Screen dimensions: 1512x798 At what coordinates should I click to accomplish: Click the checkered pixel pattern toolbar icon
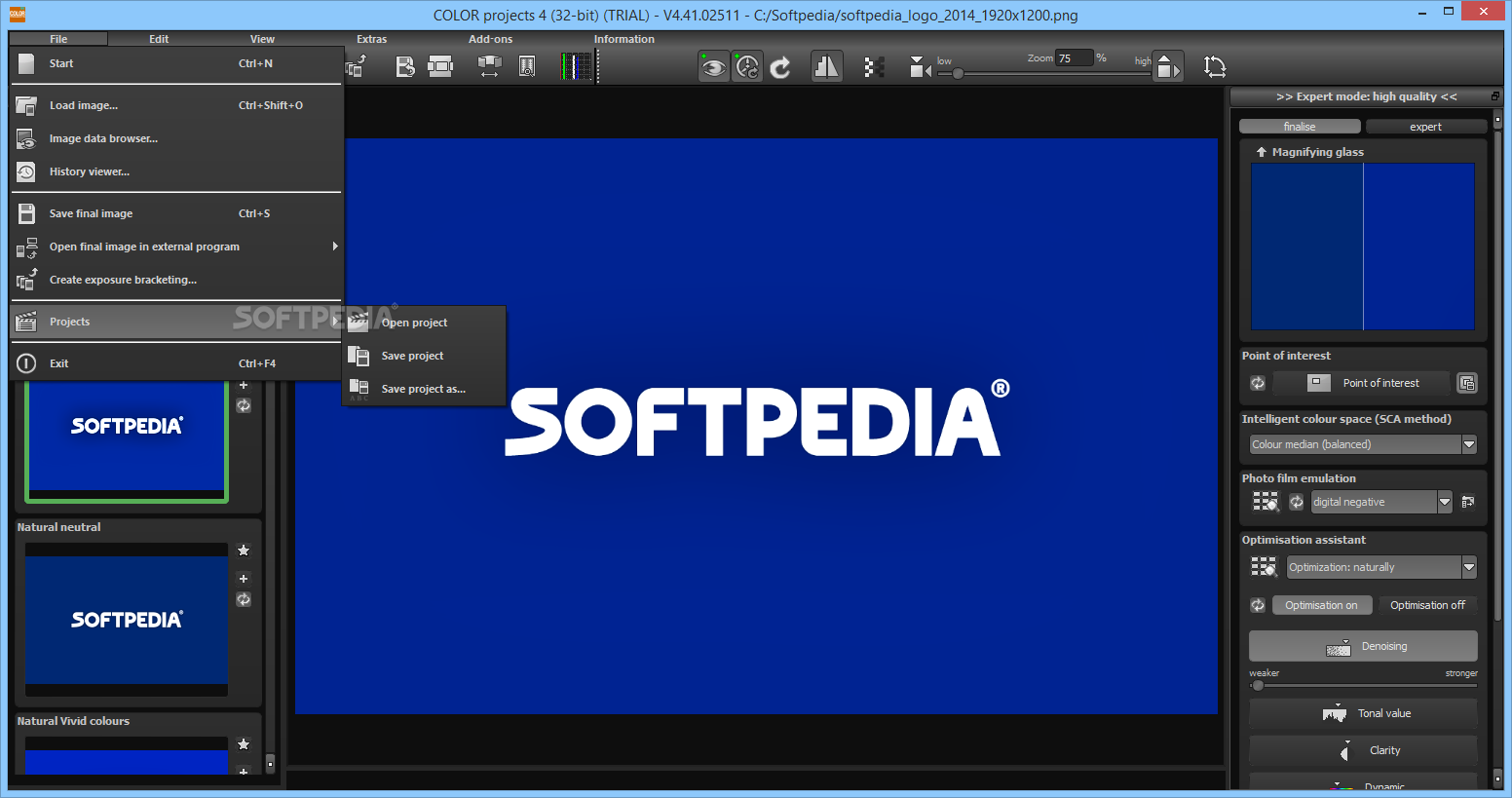[x=874, y=66]
